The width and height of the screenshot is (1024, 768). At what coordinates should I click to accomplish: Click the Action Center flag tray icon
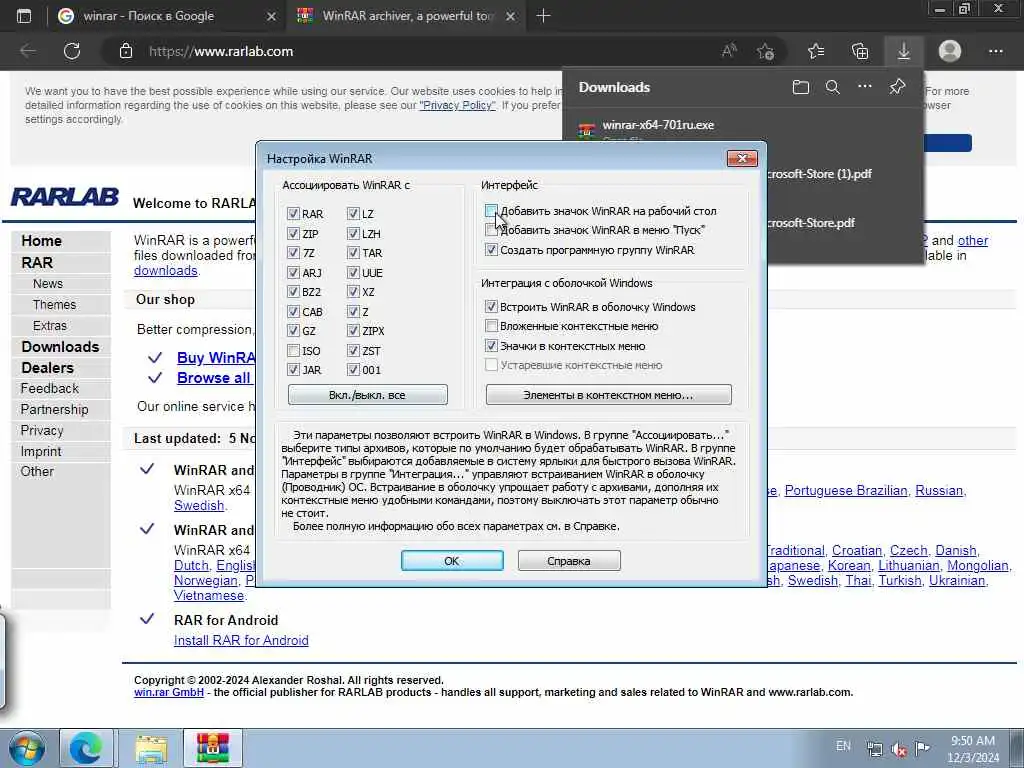coord(922,748)
